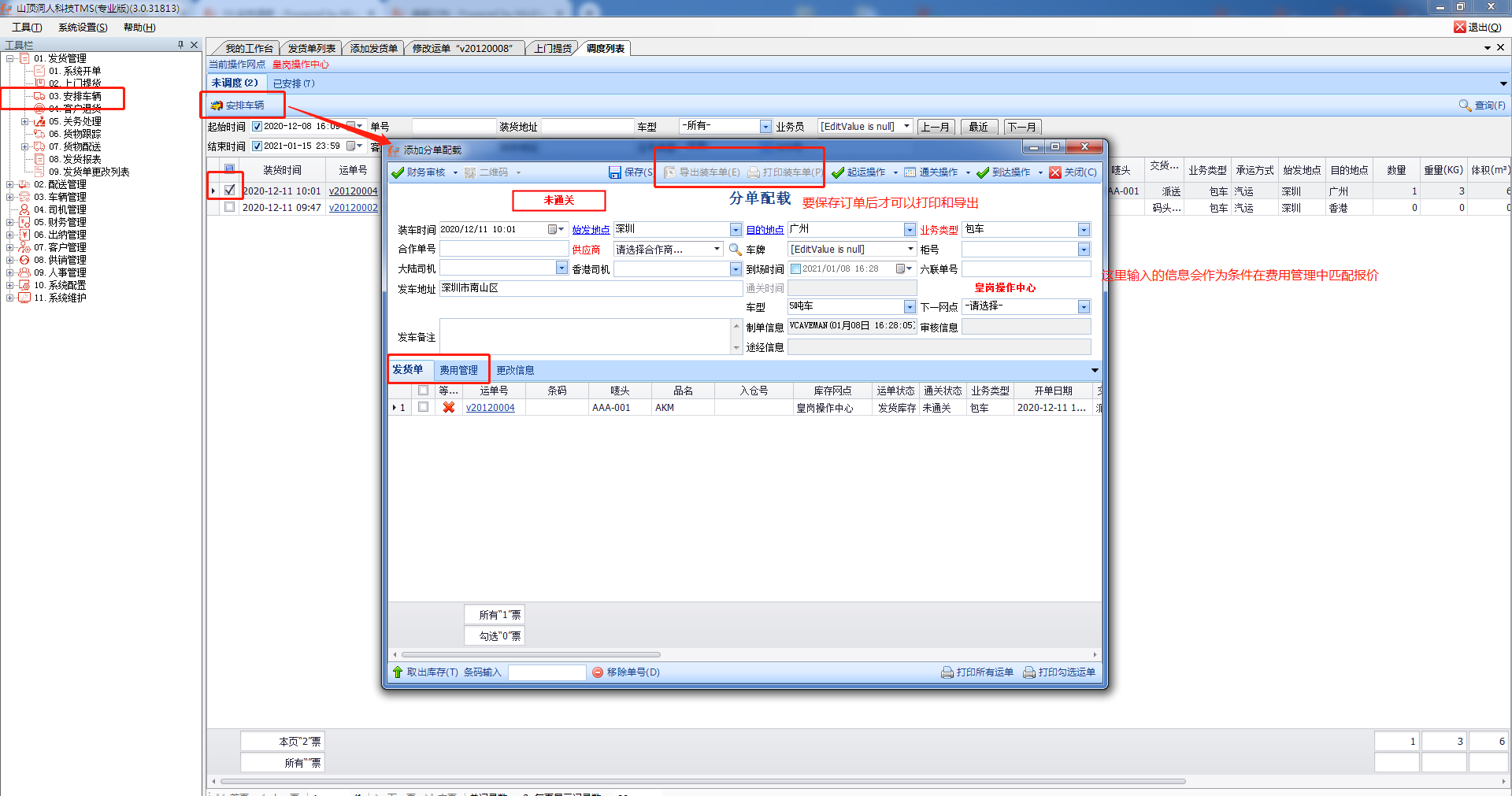Viewport: 1512px width, 796px height.
Task: Expand the 02. 配送管理 tree node
Action: click(9, 185)
